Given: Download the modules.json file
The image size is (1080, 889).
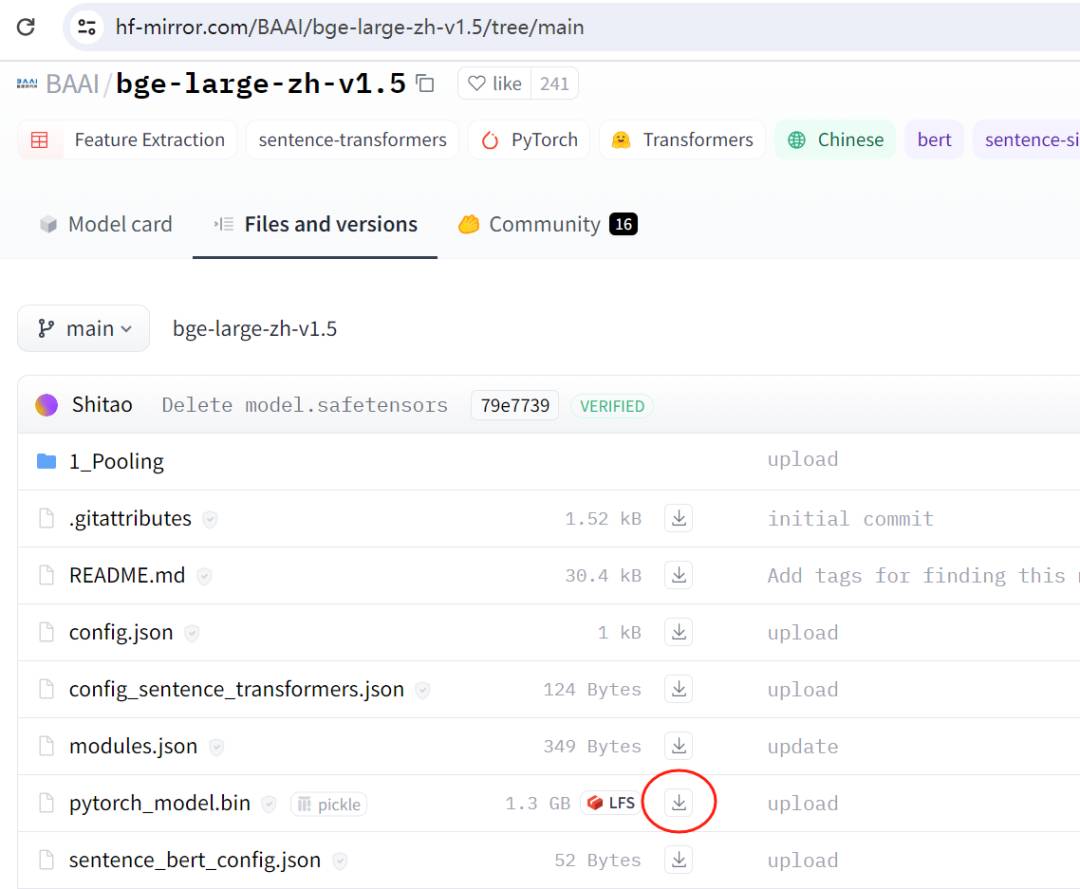Looking at the screenshot, I should pyautogui.click(x=678, y=746).
